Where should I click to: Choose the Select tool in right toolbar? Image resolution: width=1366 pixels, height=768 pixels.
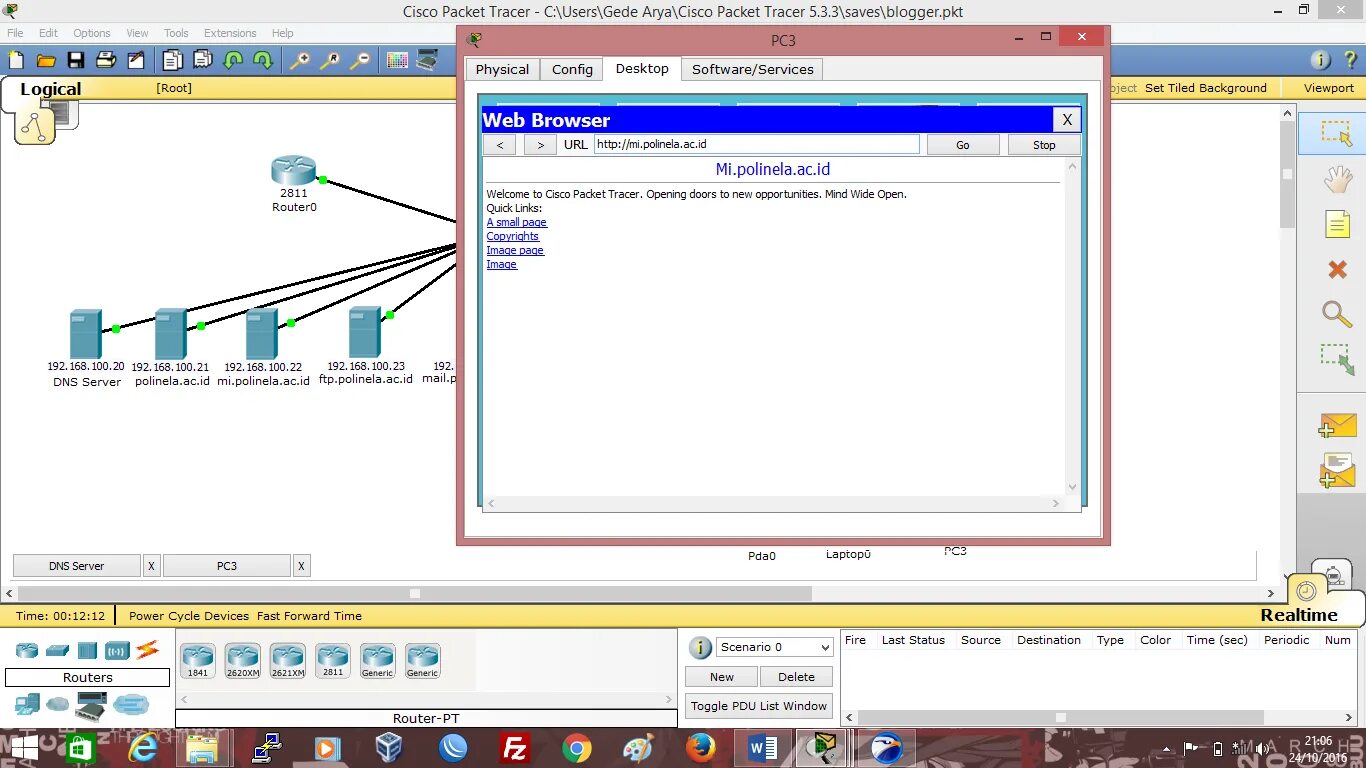1336,133
